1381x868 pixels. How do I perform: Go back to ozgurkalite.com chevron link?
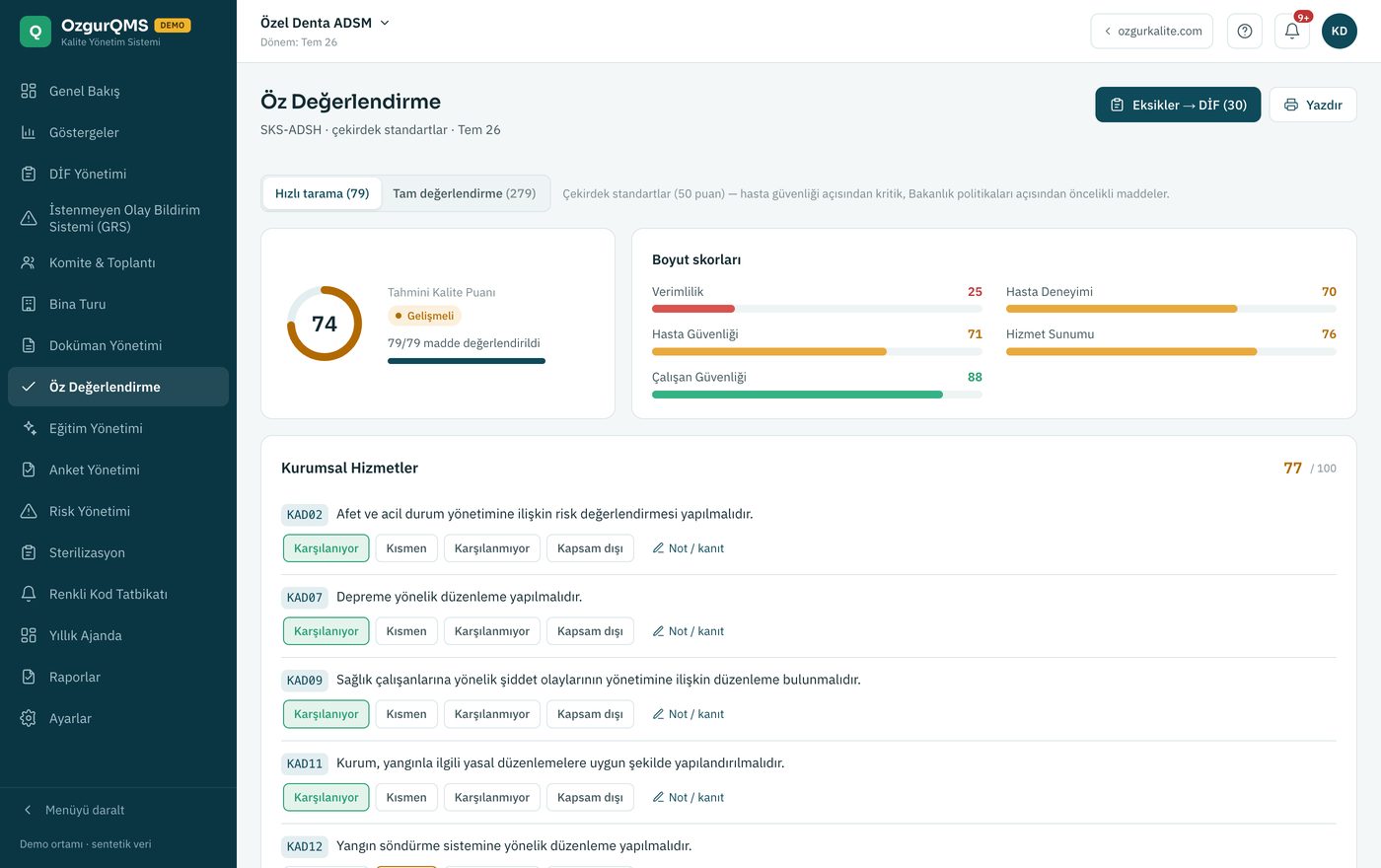pos(1152,31)
